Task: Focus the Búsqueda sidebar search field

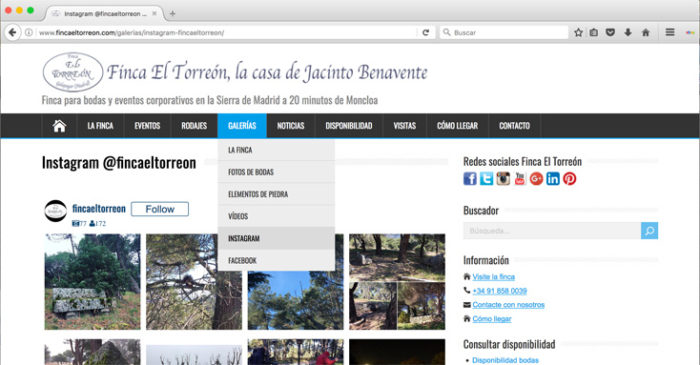Action: click(552, 231)
